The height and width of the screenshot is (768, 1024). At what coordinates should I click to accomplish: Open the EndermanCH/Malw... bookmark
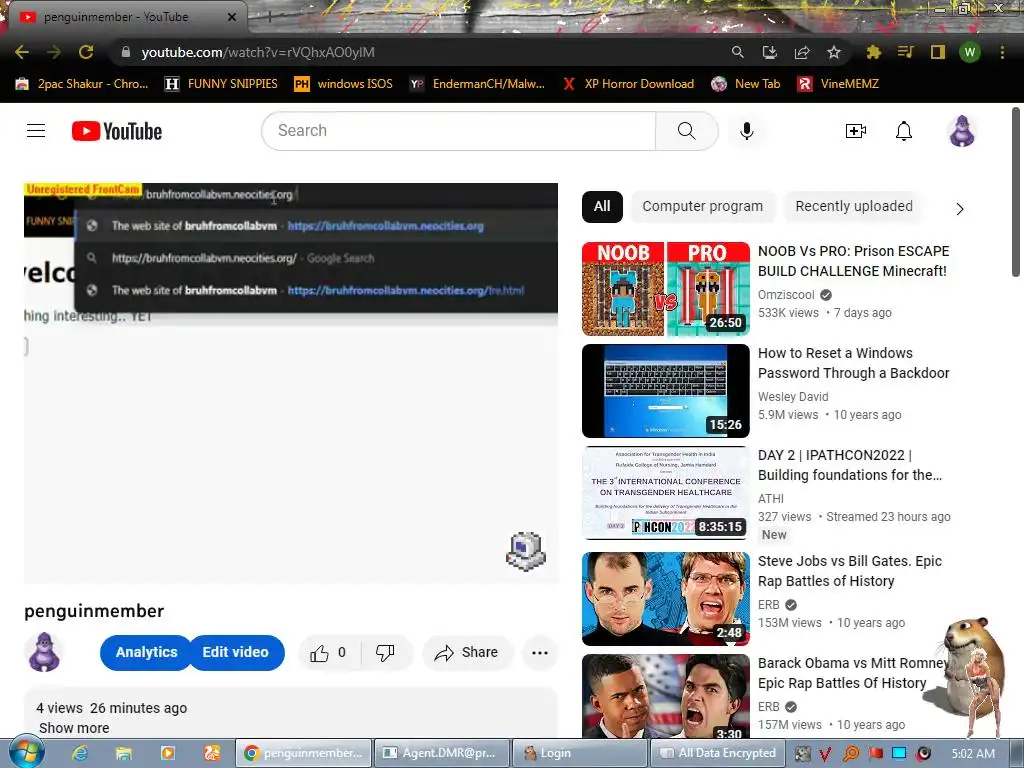click(x=477, y=84)
